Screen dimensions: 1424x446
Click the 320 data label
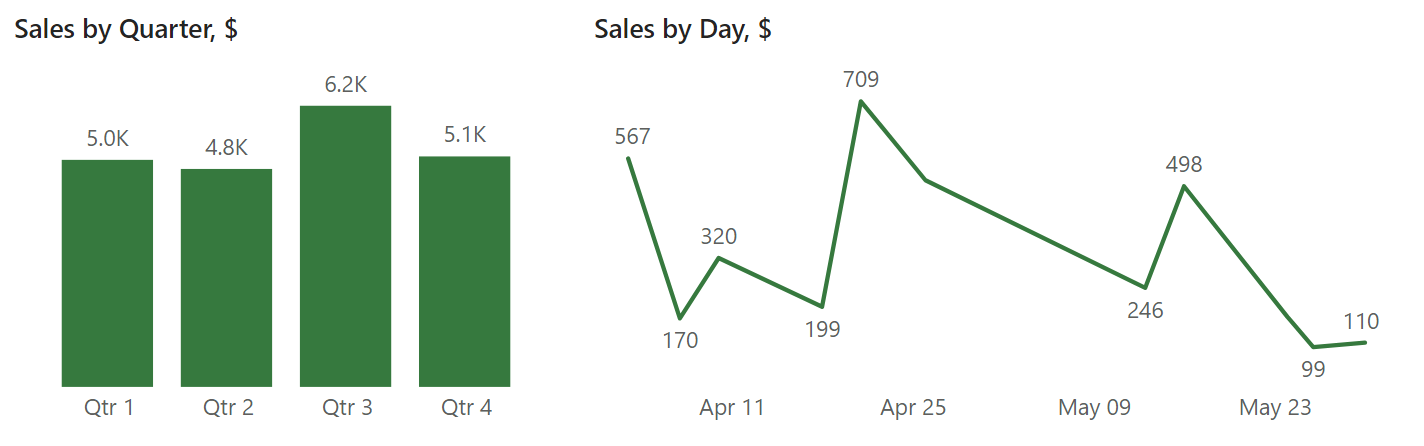click(x=718, y=237)
